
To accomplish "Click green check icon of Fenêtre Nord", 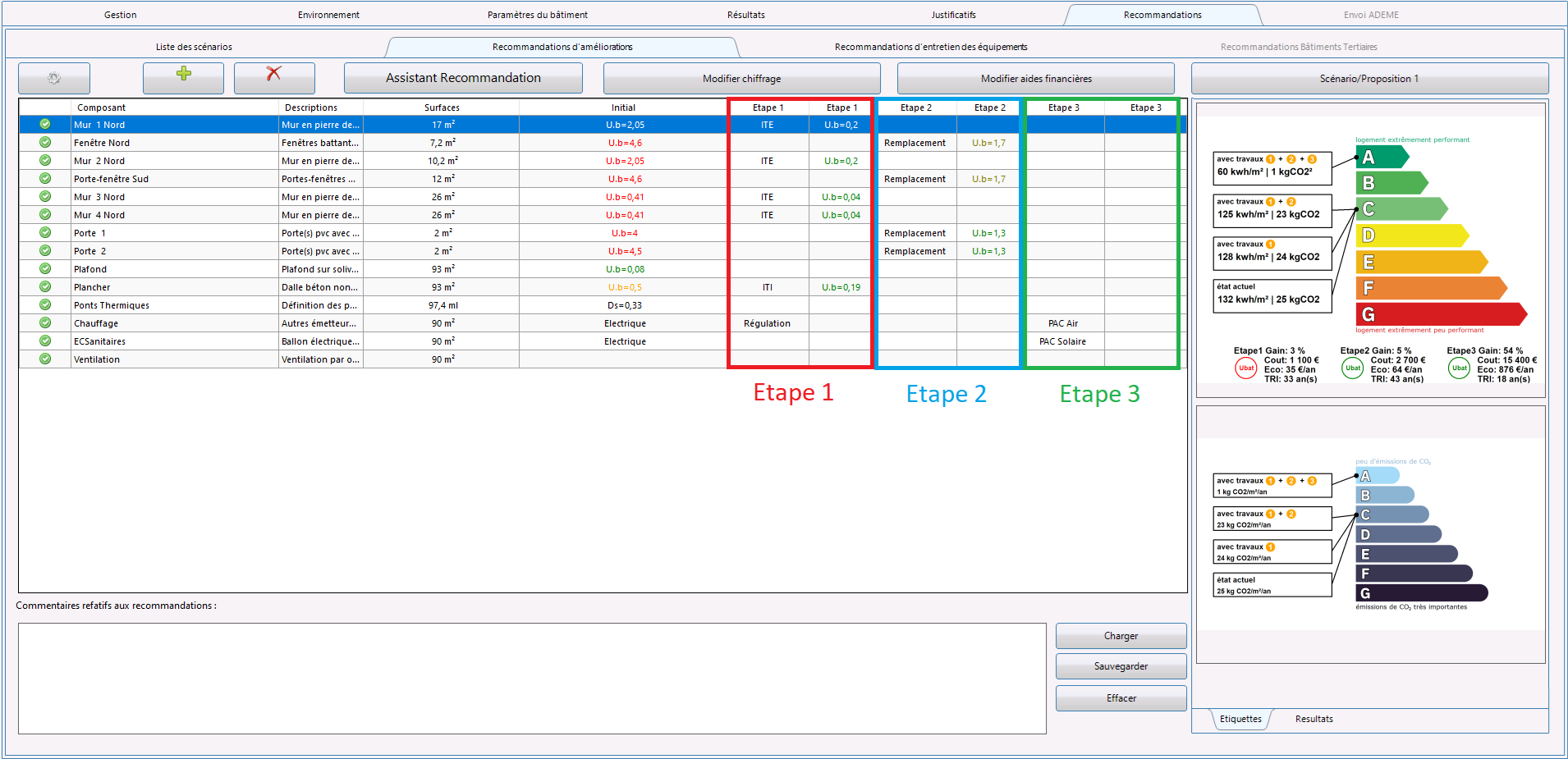I will pos(45,143).
